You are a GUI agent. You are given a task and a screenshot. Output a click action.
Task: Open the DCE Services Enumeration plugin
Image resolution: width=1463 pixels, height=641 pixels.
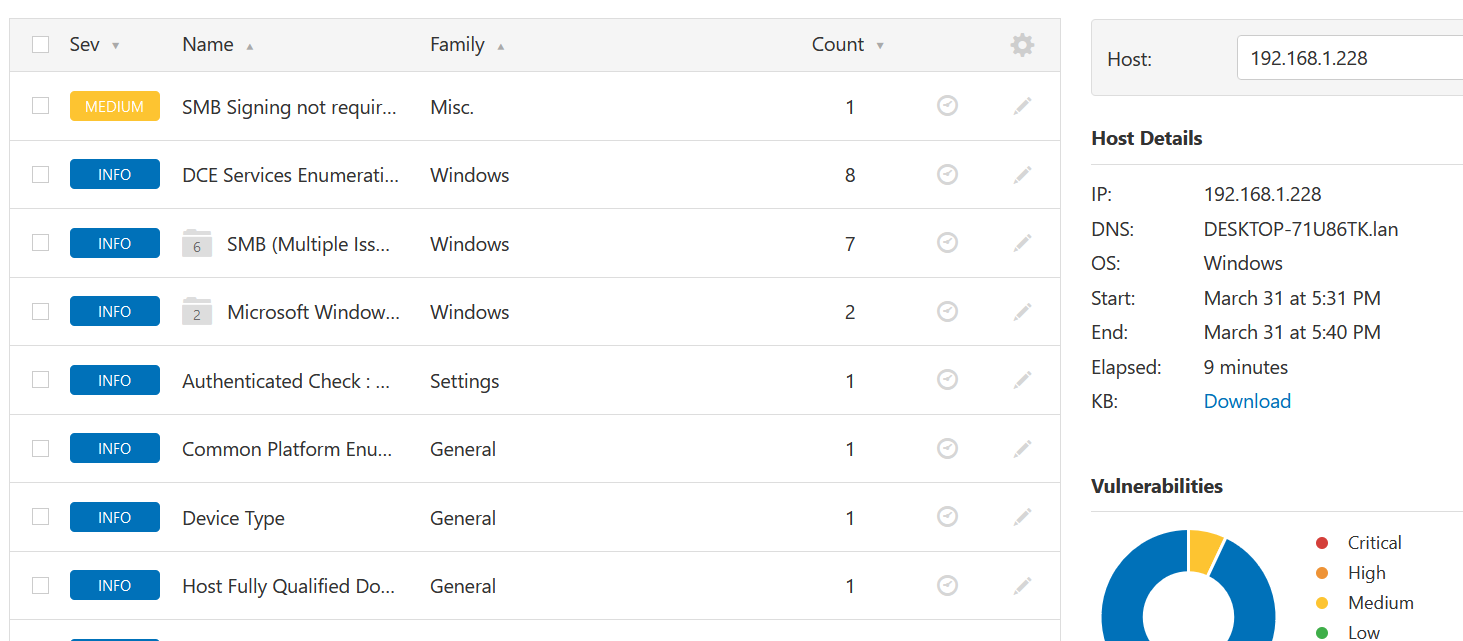pyautogui.click(x=290, y=175)
